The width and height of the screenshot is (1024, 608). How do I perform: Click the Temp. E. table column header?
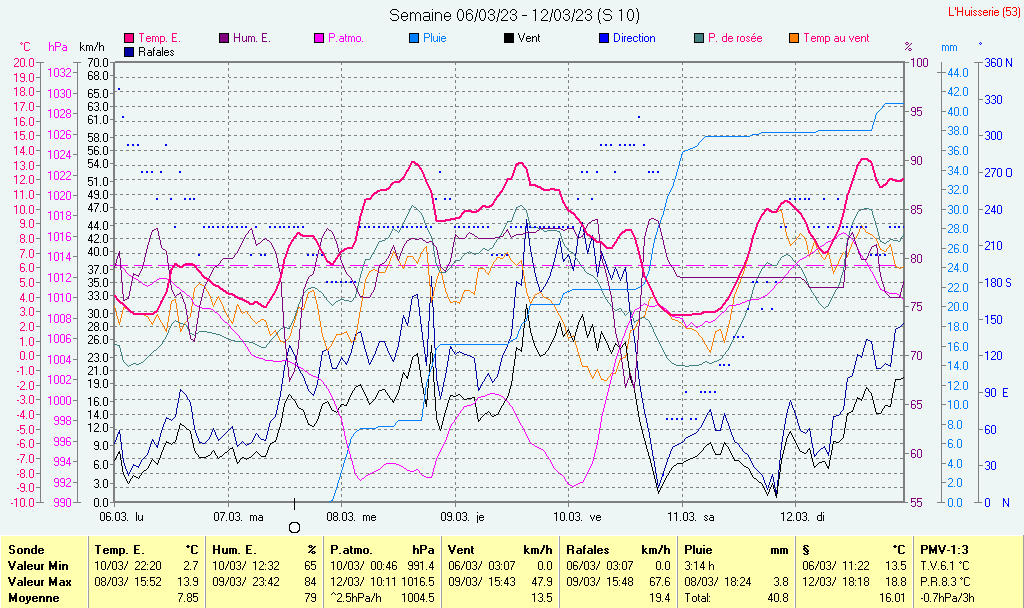(x=120, y=550)
